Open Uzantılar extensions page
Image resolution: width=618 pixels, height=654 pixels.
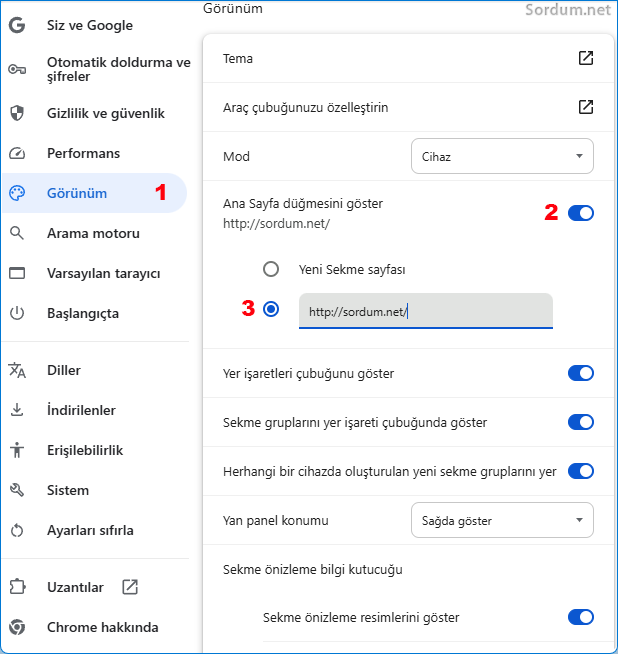[95, 587]
